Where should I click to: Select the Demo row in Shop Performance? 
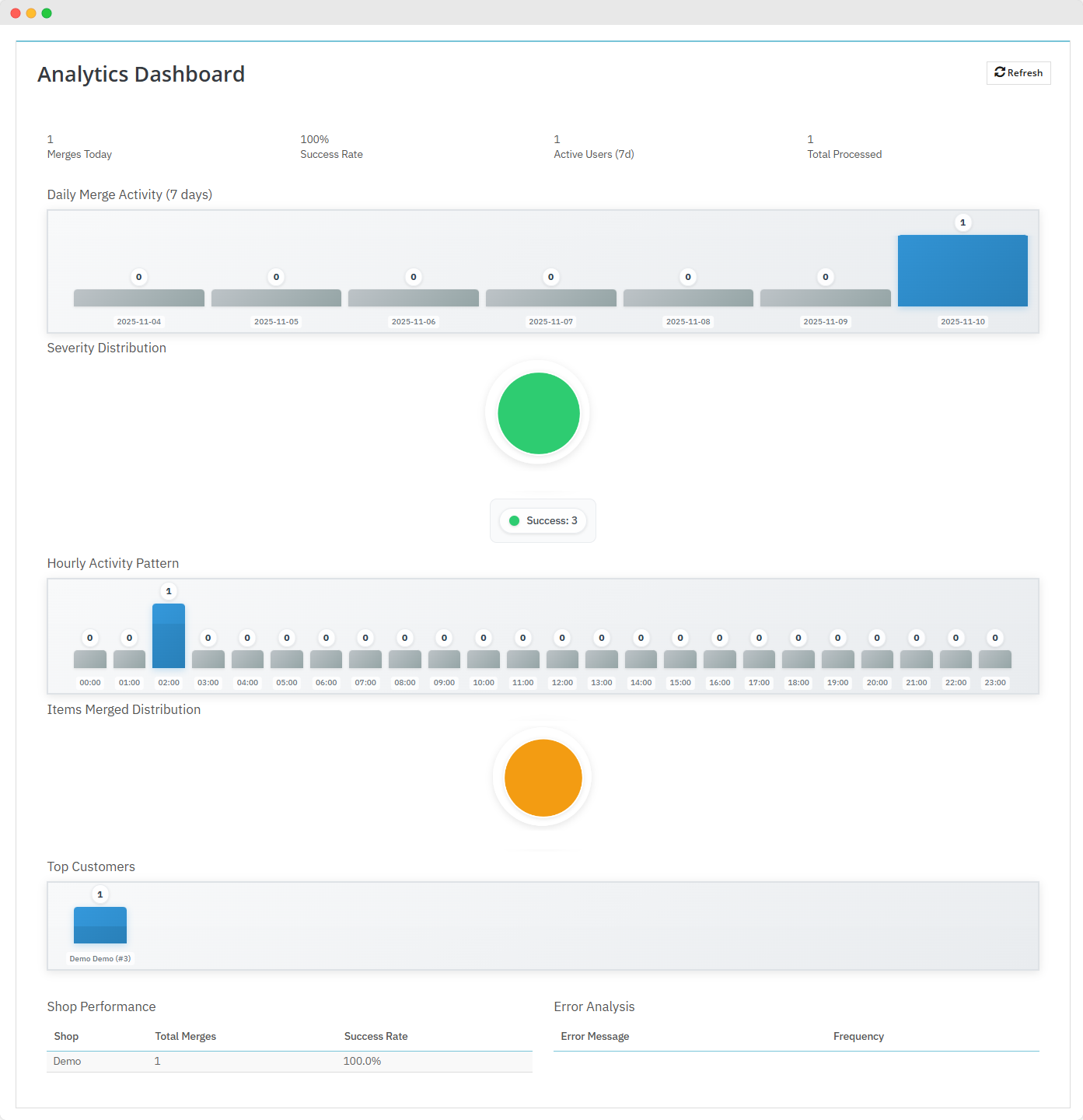point(289,1062)
